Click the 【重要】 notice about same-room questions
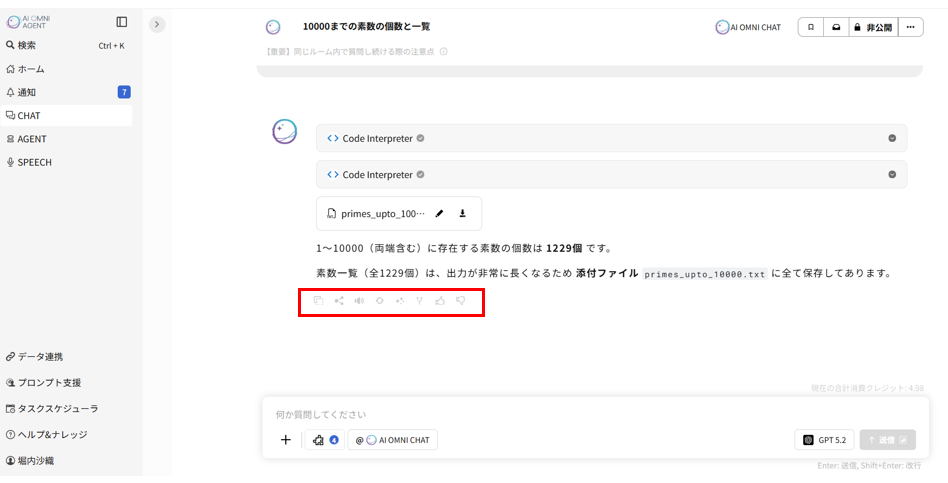Image resolution: width=948 pixels, height=483 pixels. click(x=350, y=52)
